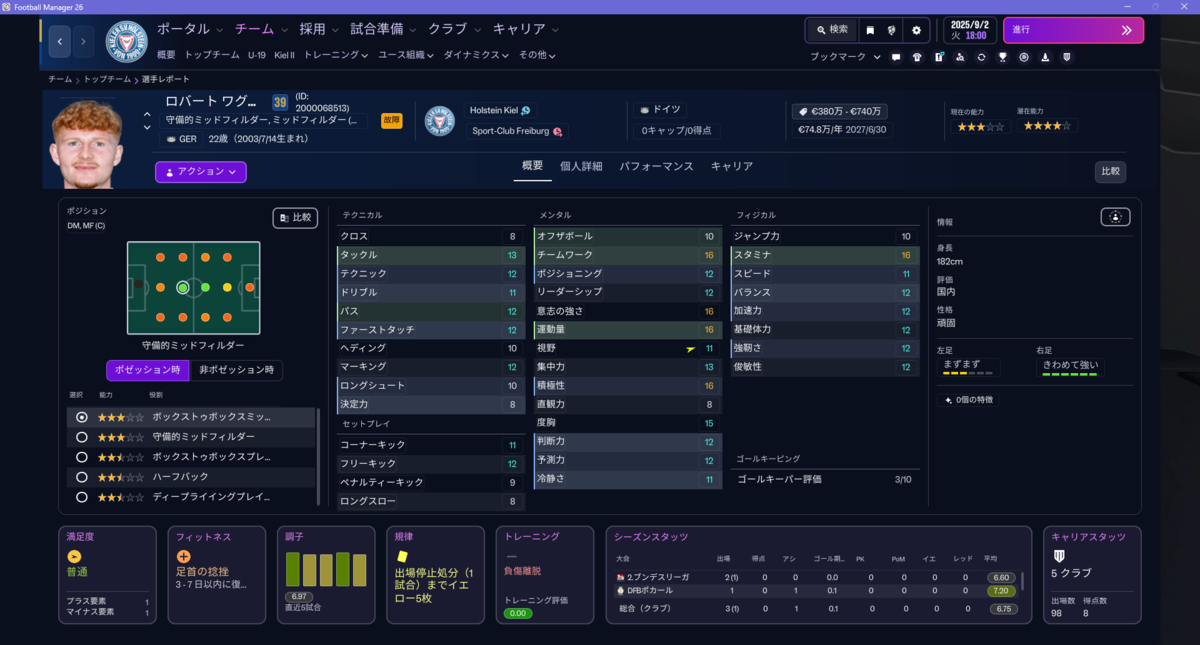Click the 検索 search button
This screenshot has width=1200, height=645.
tap(832, 30)
